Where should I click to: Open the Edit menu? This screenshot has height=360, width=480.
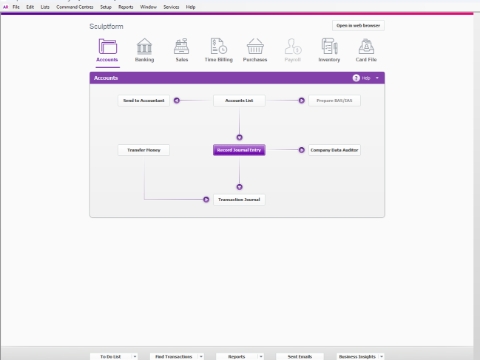(30, 7)
